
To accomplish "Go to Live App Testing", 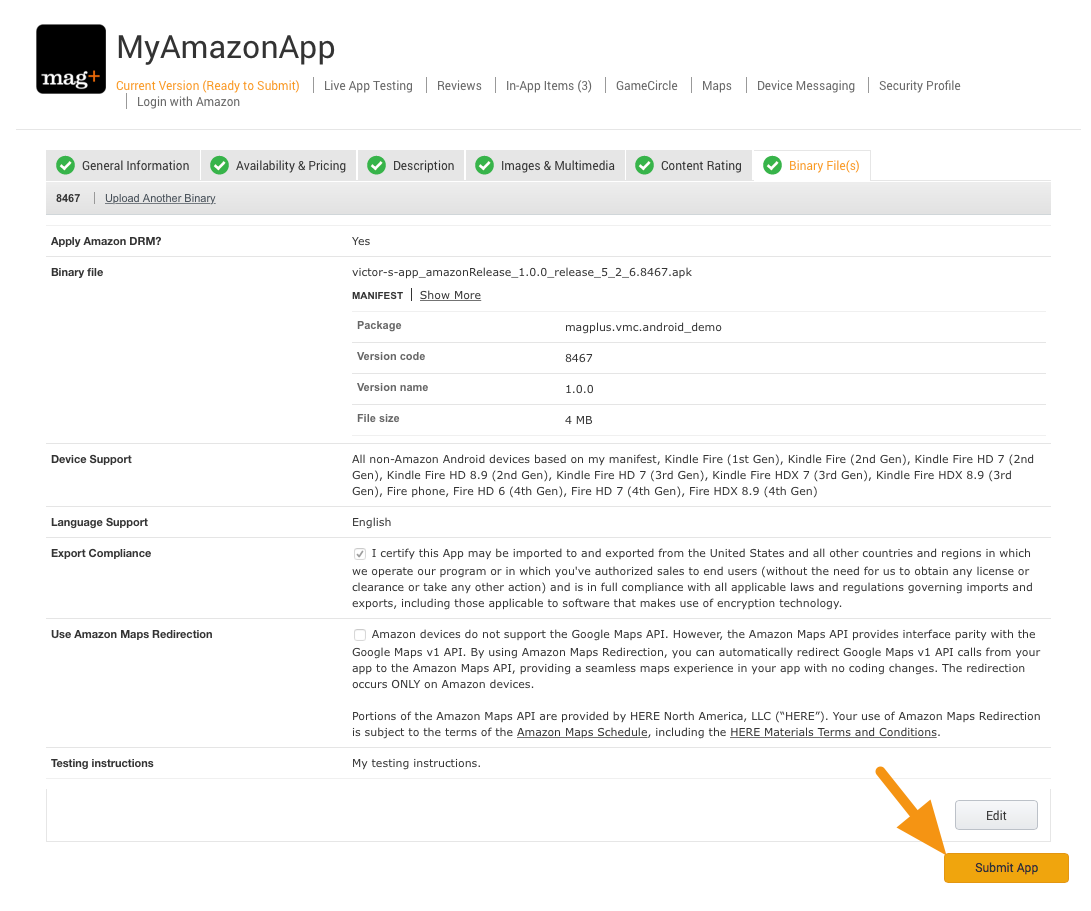I will point(368,86).
